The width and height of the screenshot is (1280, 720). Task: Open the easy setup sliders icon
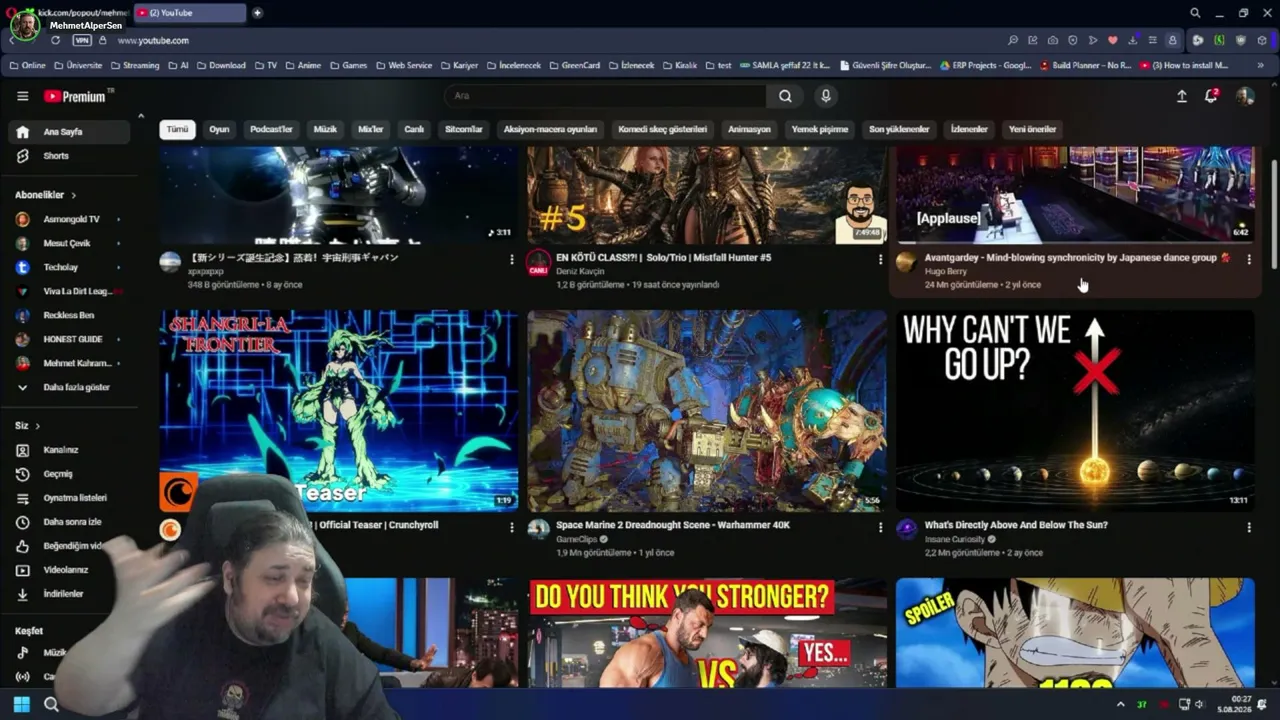(1152, 40)
